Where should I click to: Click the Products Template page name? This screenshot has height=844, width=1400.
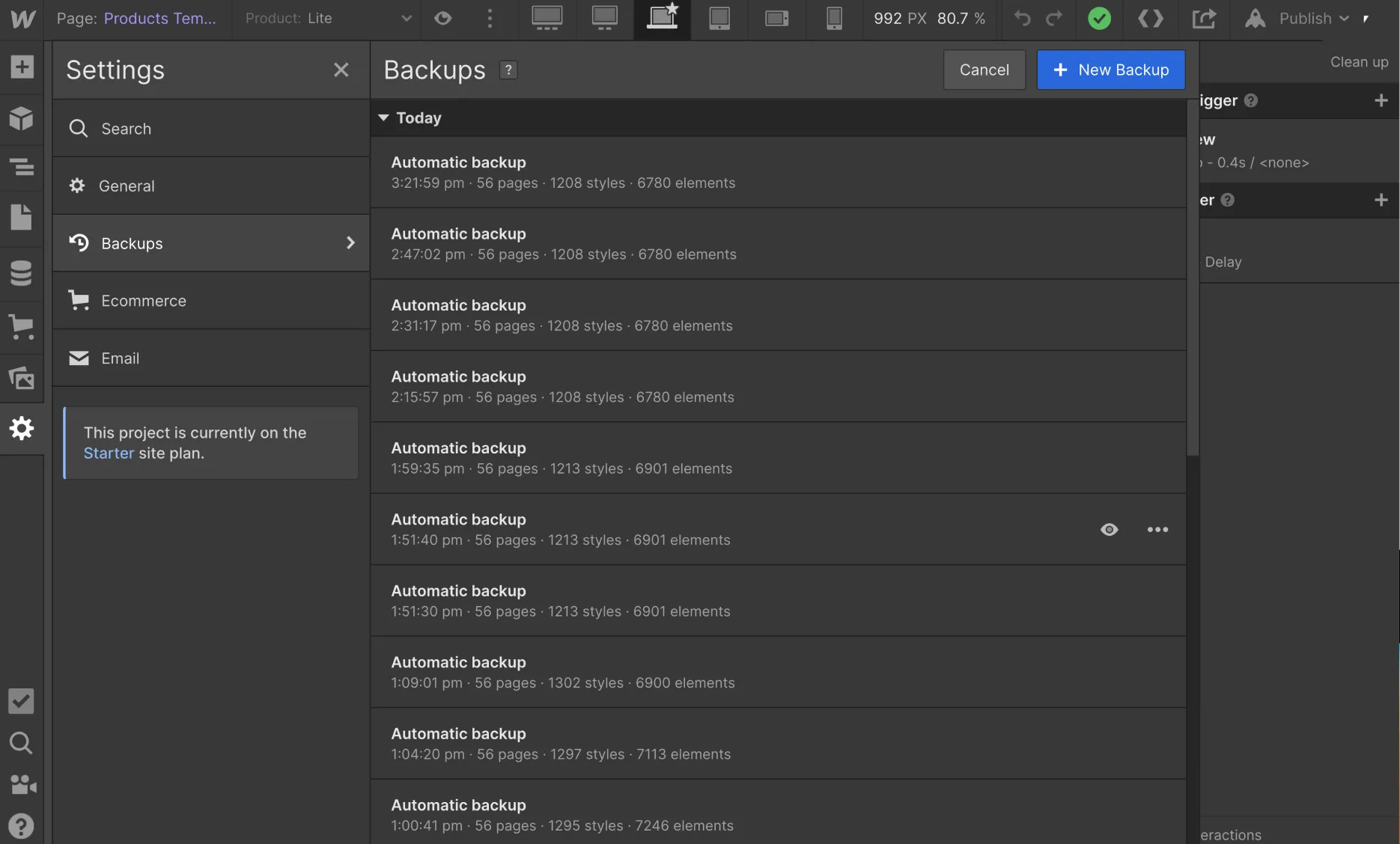[x=159, y=18]
